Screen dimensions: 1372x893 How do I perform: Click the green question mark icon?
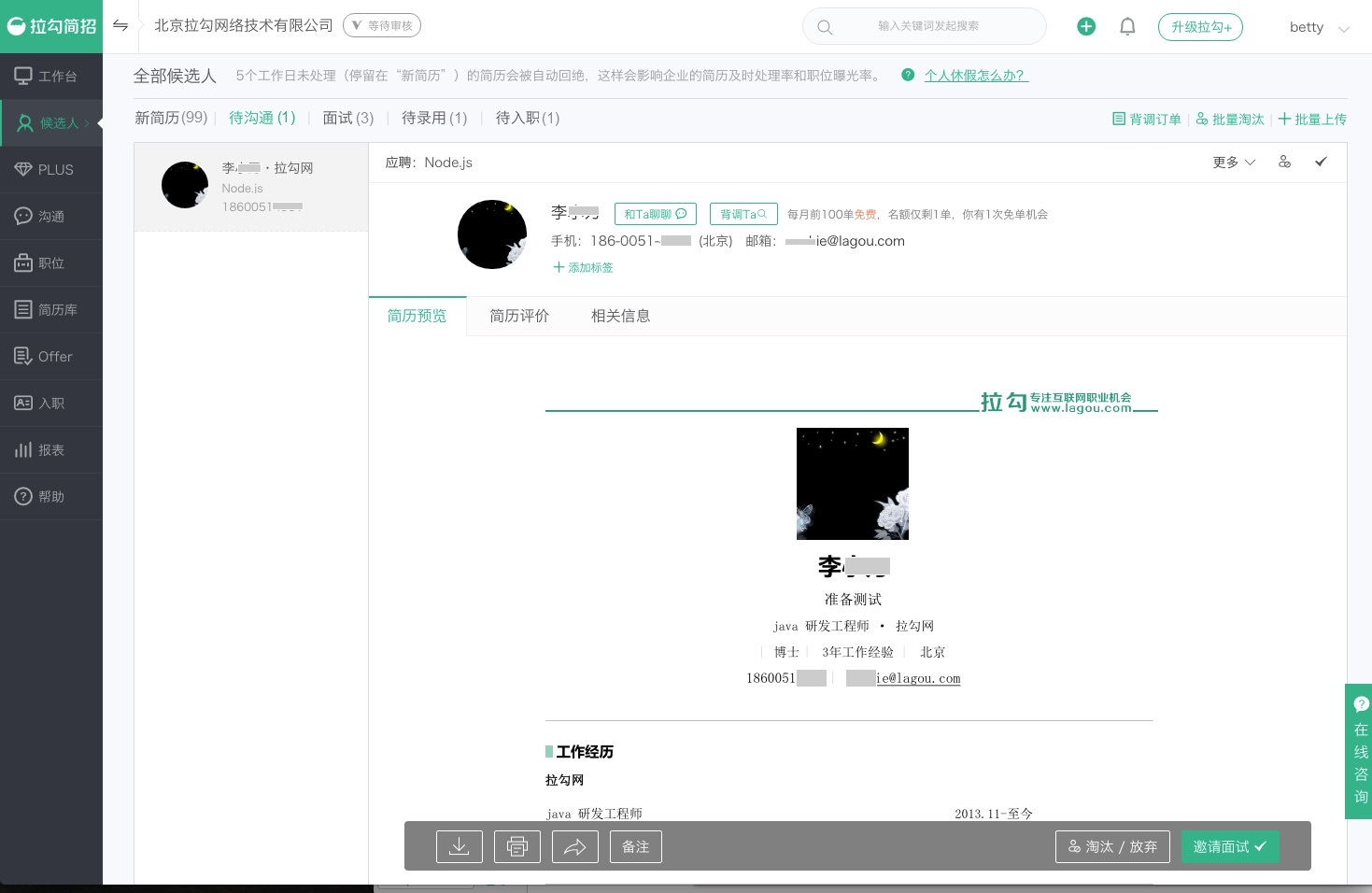(908, 75)
